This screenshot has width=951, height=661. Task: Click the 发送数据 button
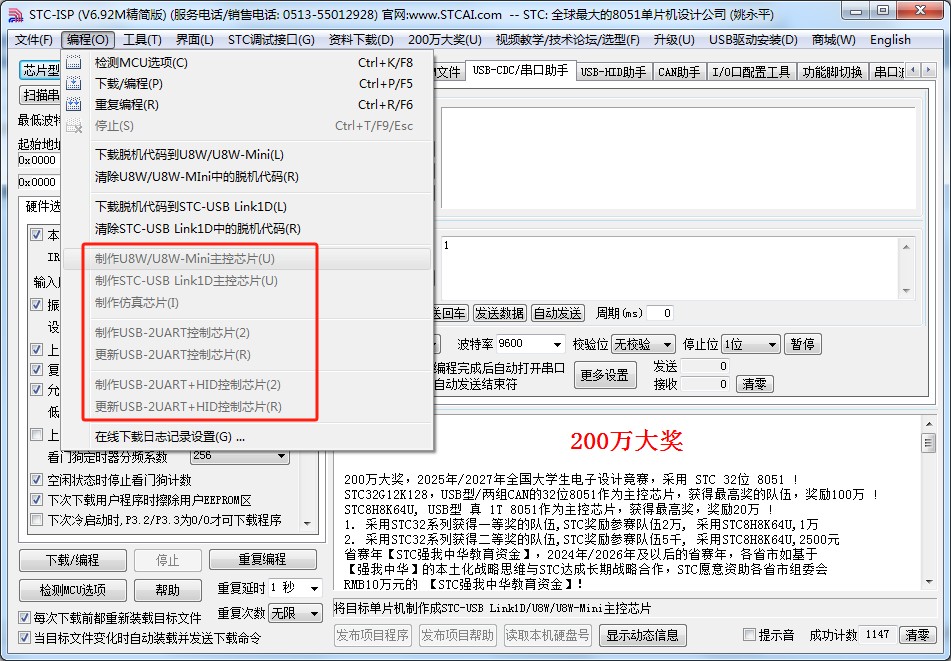click(499, 313)
